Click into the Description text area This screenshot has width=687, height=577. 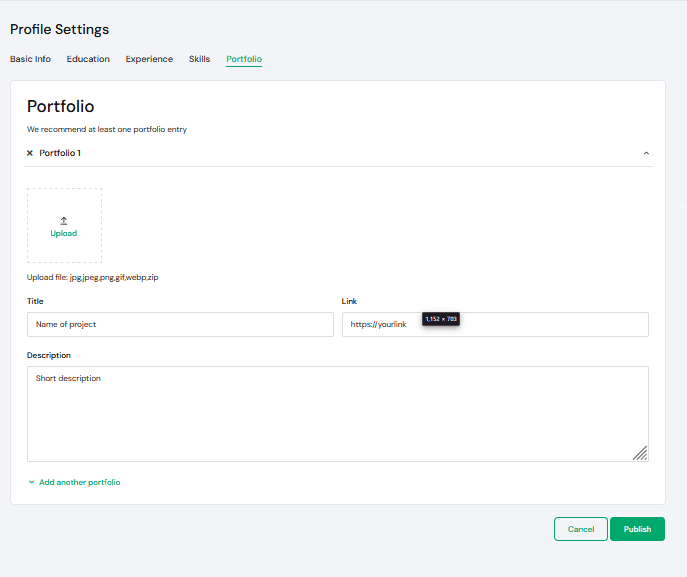338,414
